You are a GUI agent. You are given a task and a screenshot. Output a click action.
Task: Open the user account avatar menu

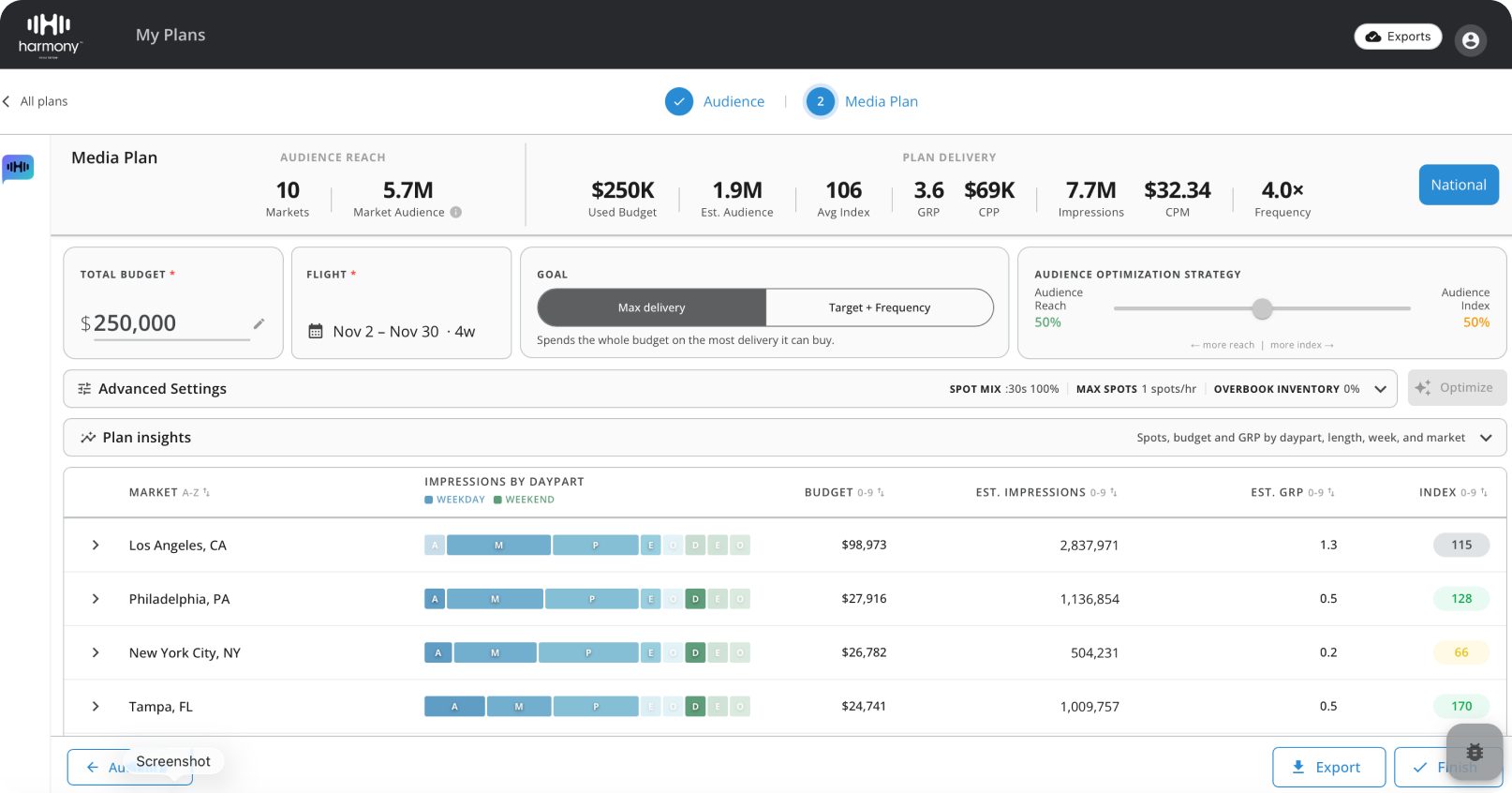(x=1470, y=39)
